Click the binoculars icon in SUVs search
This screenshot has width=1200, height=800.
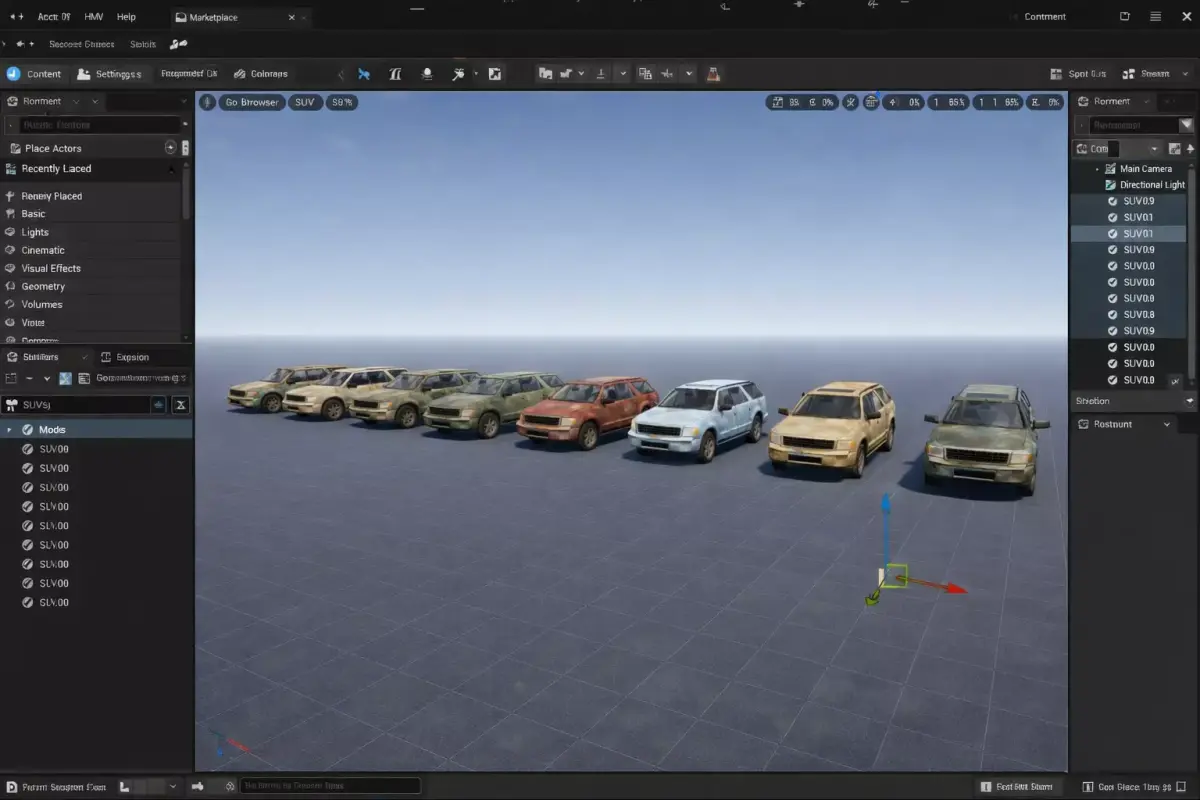click(12, 405)
